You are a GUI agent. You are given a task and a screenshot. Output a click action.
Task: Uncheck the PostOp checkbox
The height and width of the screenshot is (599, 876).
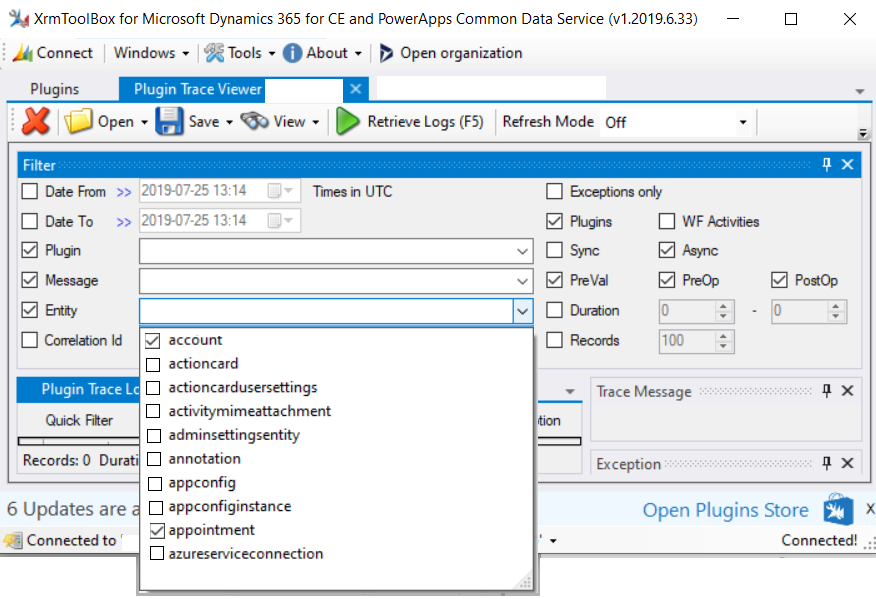779,280
